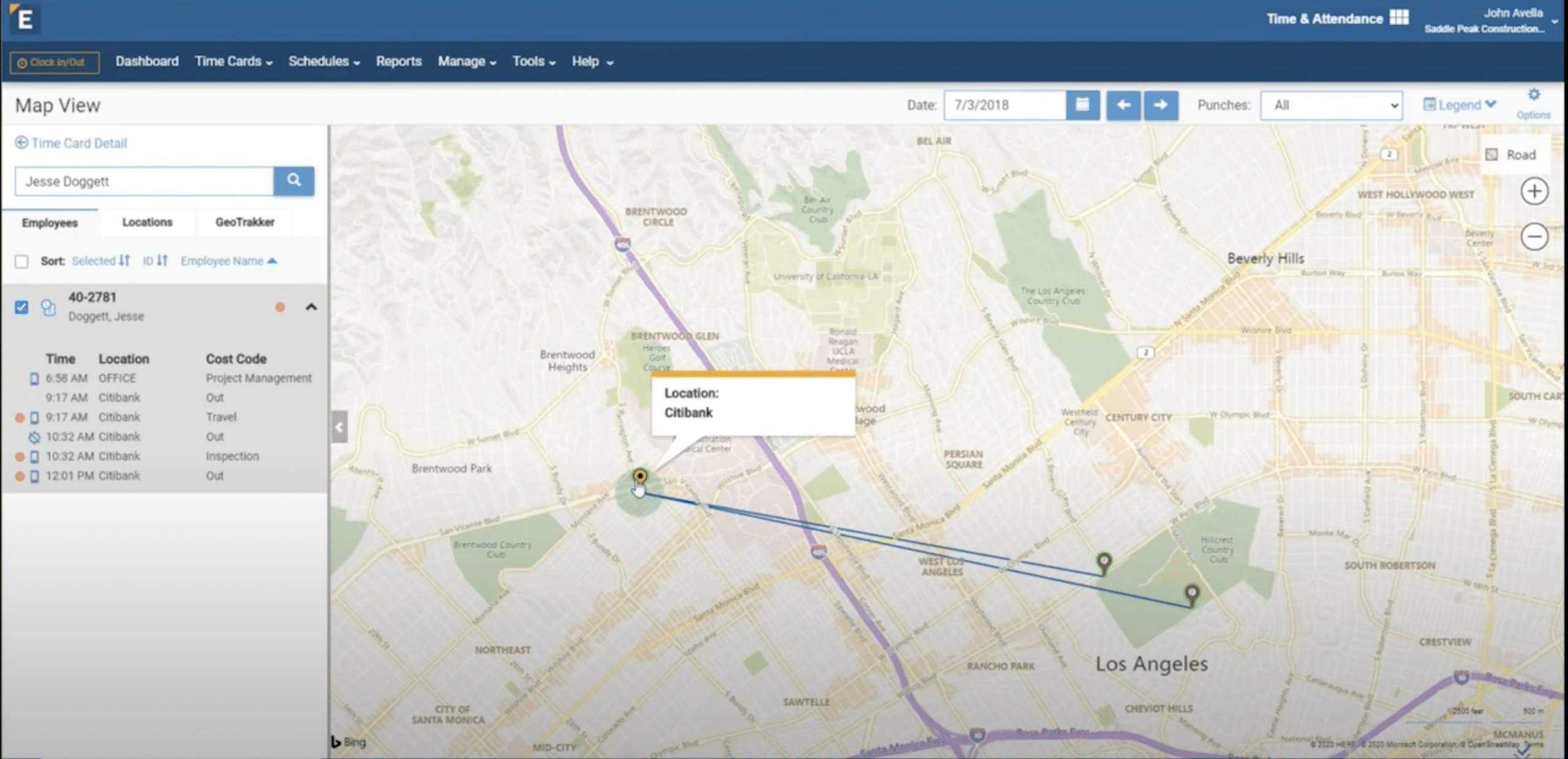Viewport: 1568px width, 759px height.
Task: Select the lower dark pin near Hillcrest
Action: pyautogui.click(x=1191, y=594)
